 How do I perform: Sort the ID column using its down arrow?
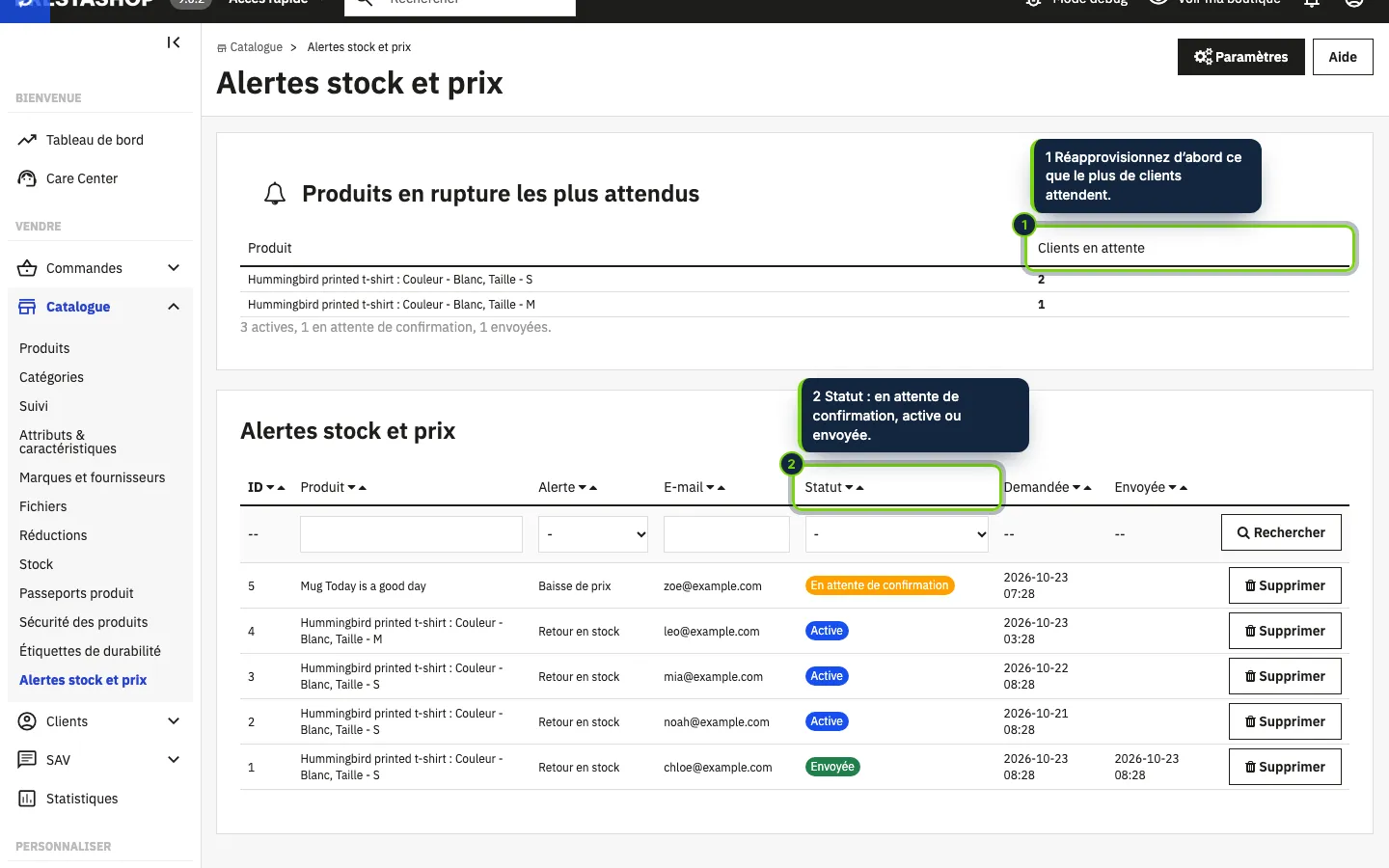pyautogui.click(x=270, y=488)
